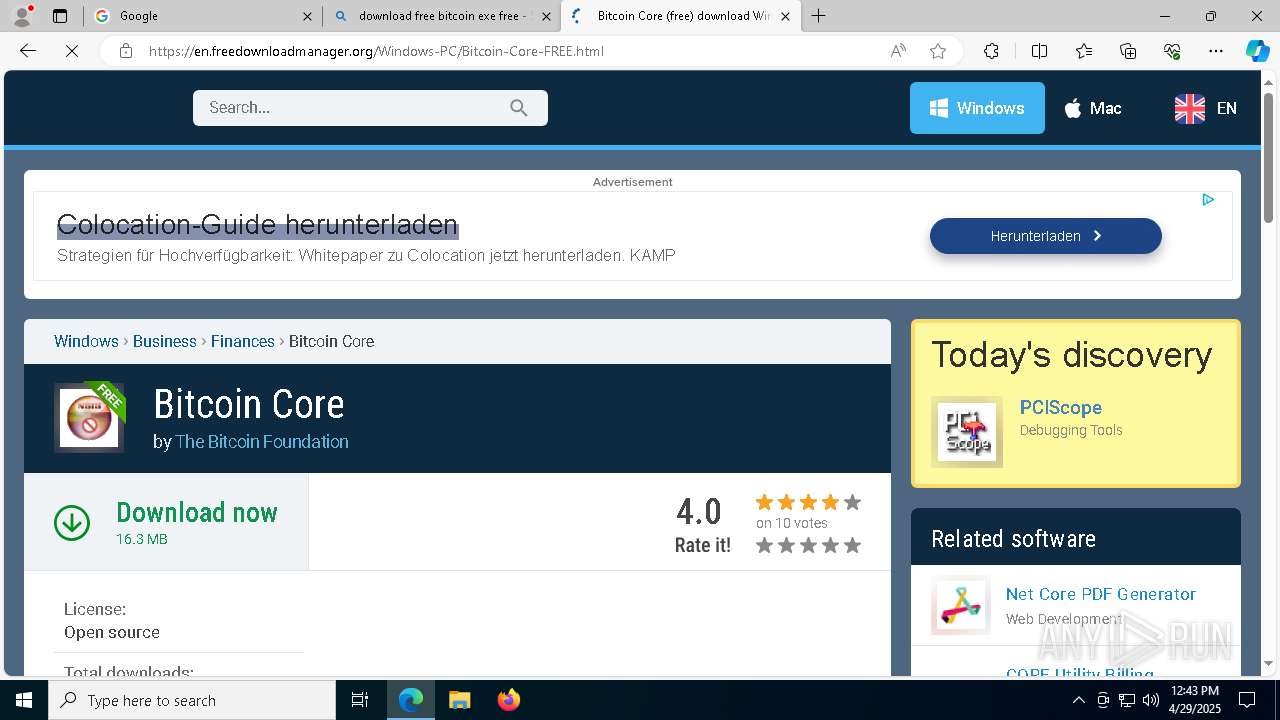The image size is (1280, 720).
Task: Click the Herunterladen ad button
Action: [1046, 236]
